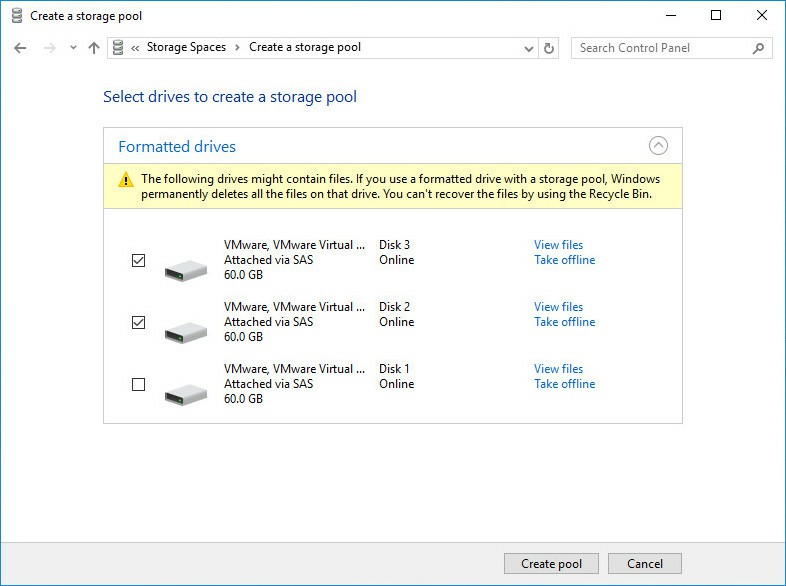Image resolution: width=786 pixels, height=586 pixels.
Task: View files on Disk 1
Action: coord(558,369)
